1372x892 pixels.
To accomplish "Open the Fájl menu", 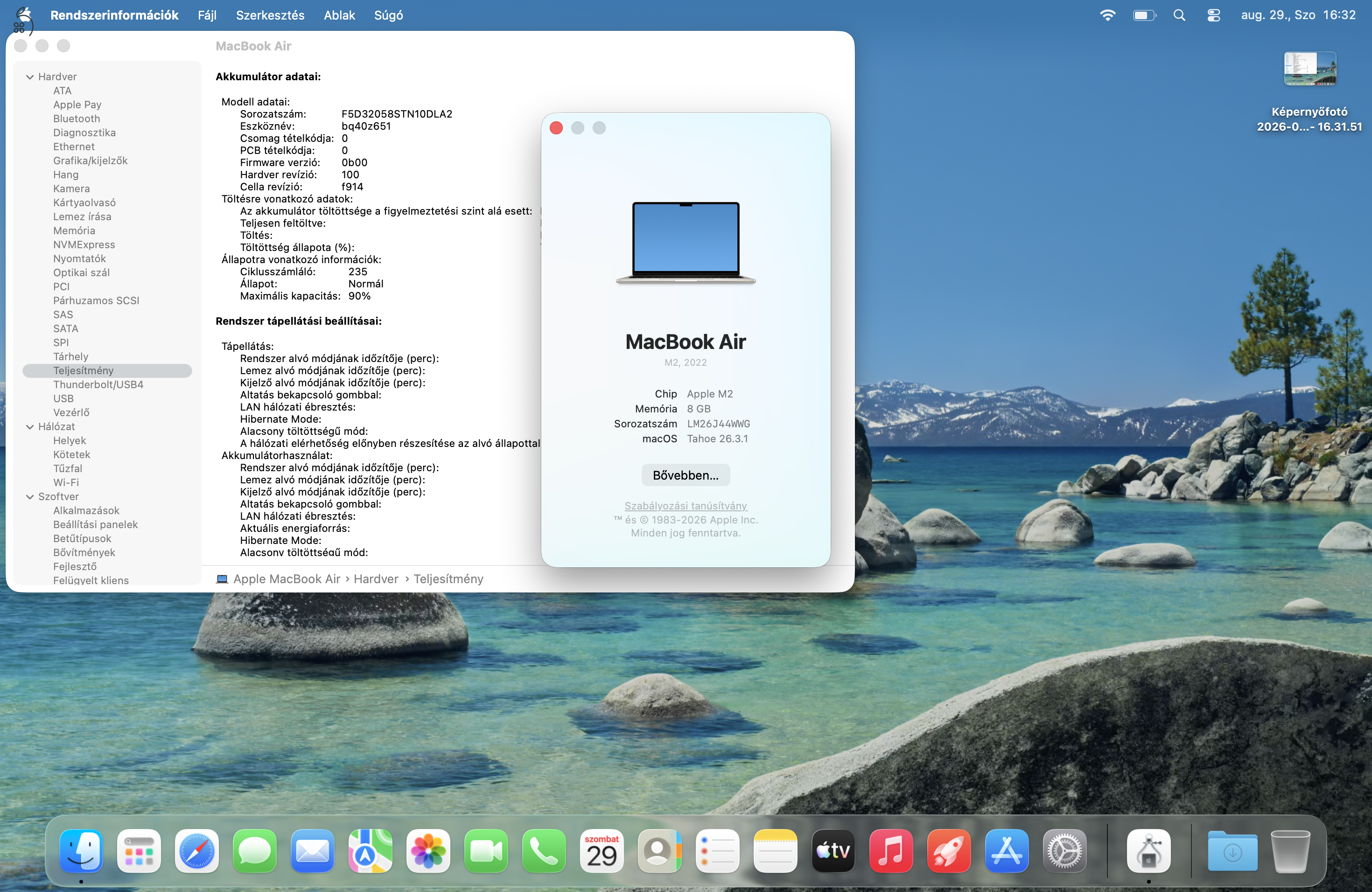I will [207, 15].
